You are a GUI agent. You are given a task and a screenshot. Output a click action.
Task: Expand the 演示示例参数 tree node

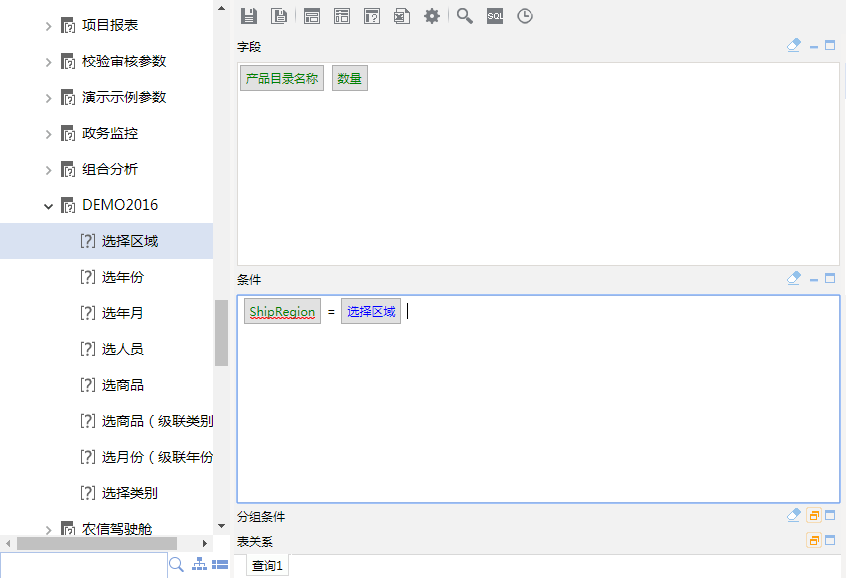click(49, 98)
